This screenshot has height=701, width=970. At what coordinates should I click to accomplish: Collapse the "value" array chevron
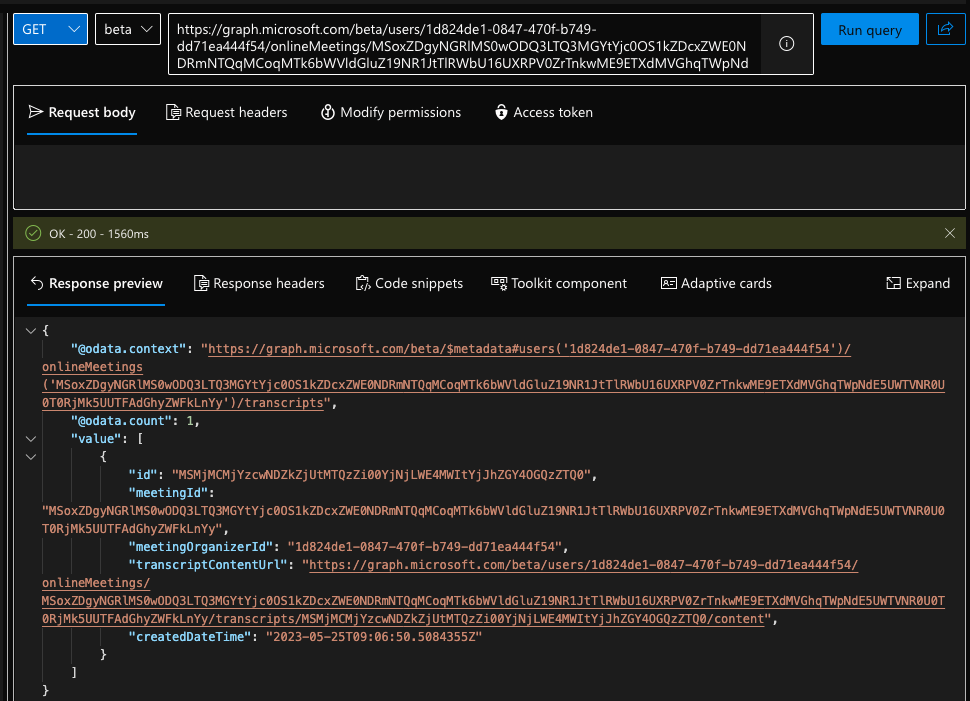pyautogui.click(x=31, y=439)
